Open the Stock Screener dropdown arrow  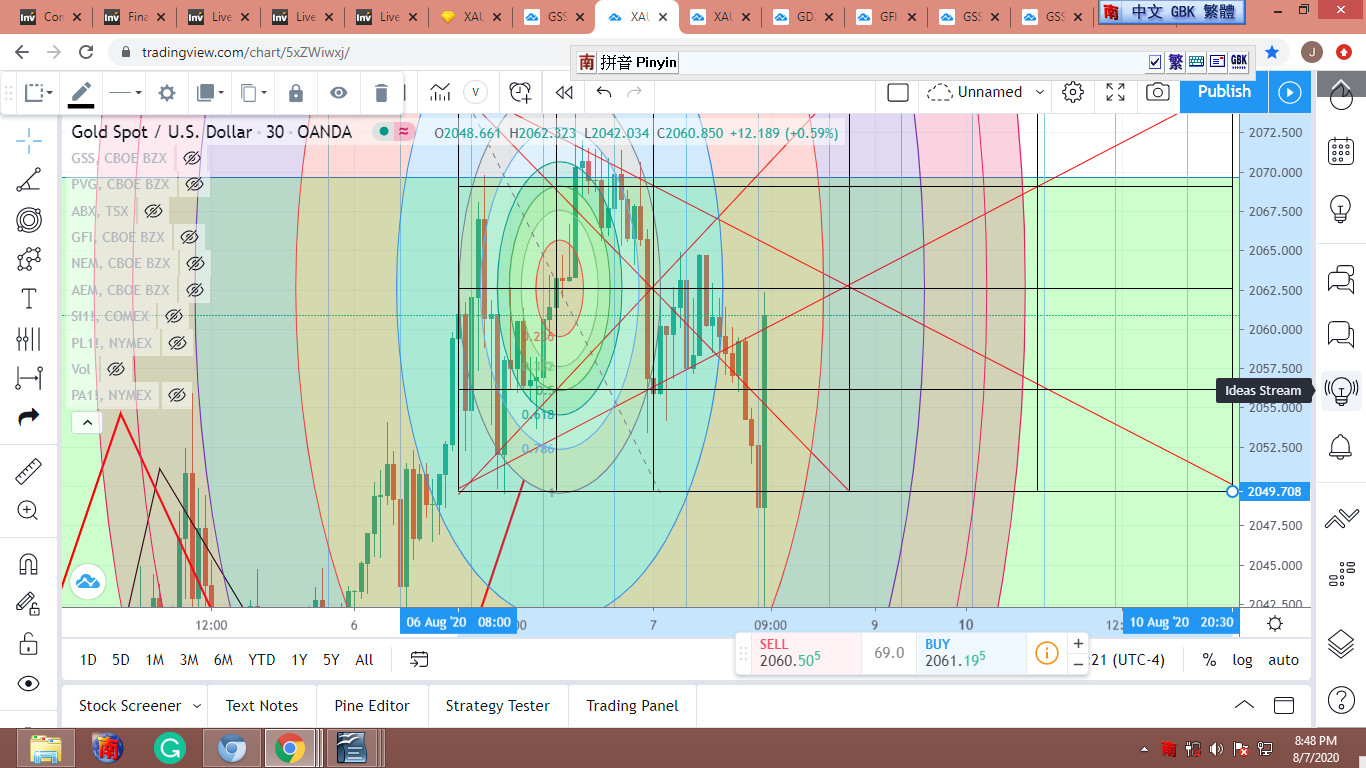click(197, 706)
